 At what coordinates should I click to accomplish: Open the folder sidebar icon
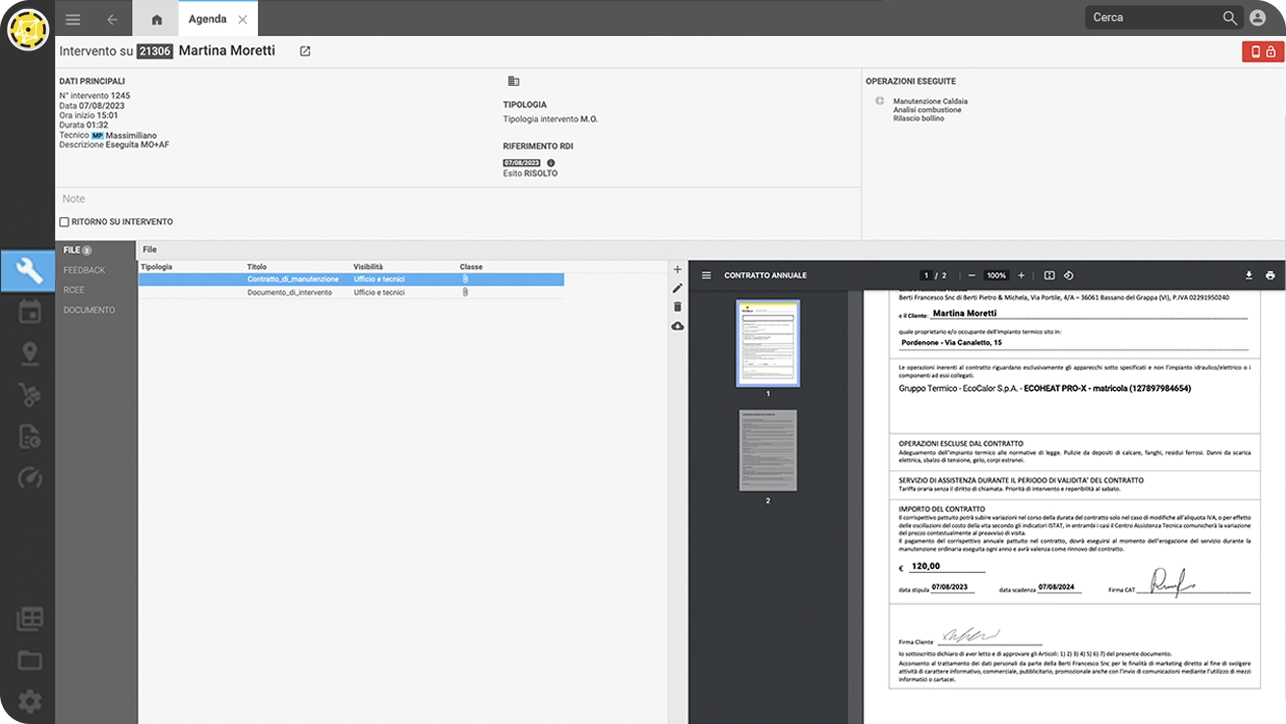[x=29, y=660]
